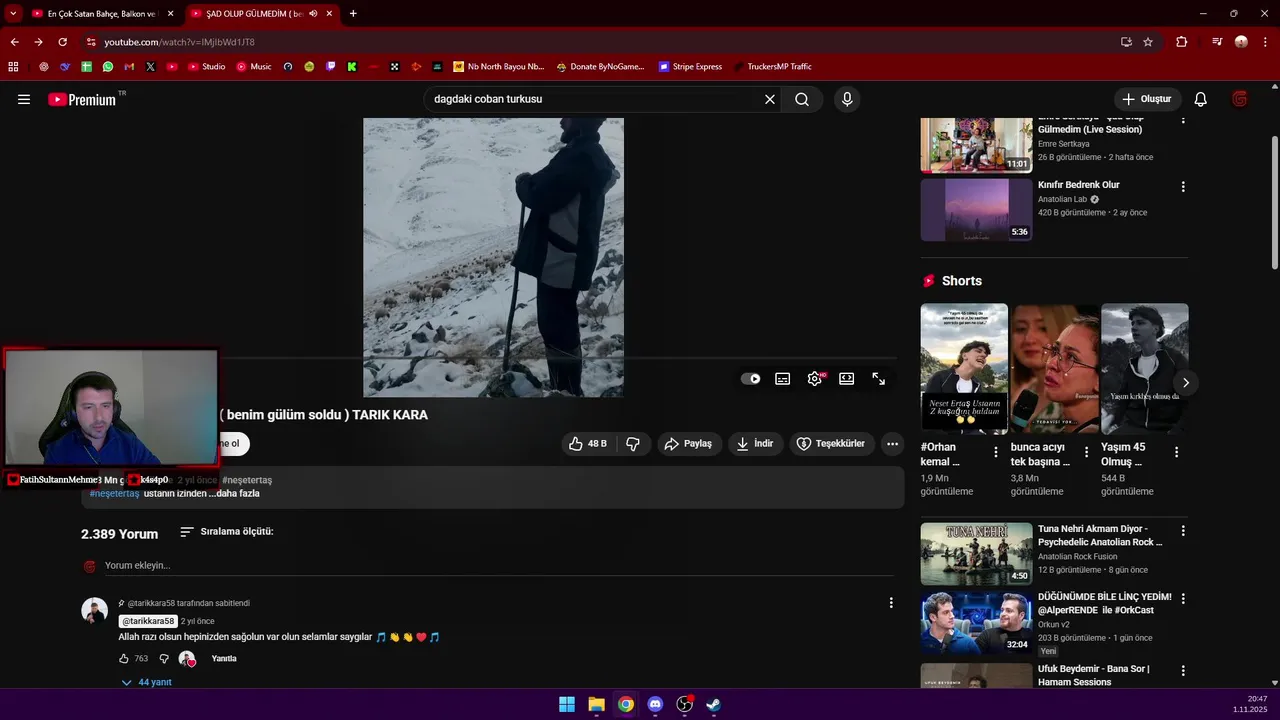The image size is (1280, 720).
Task: Open Ufuk Beydemir Bana Sor video
Action: pyautogui.click(x=976, y=675)
